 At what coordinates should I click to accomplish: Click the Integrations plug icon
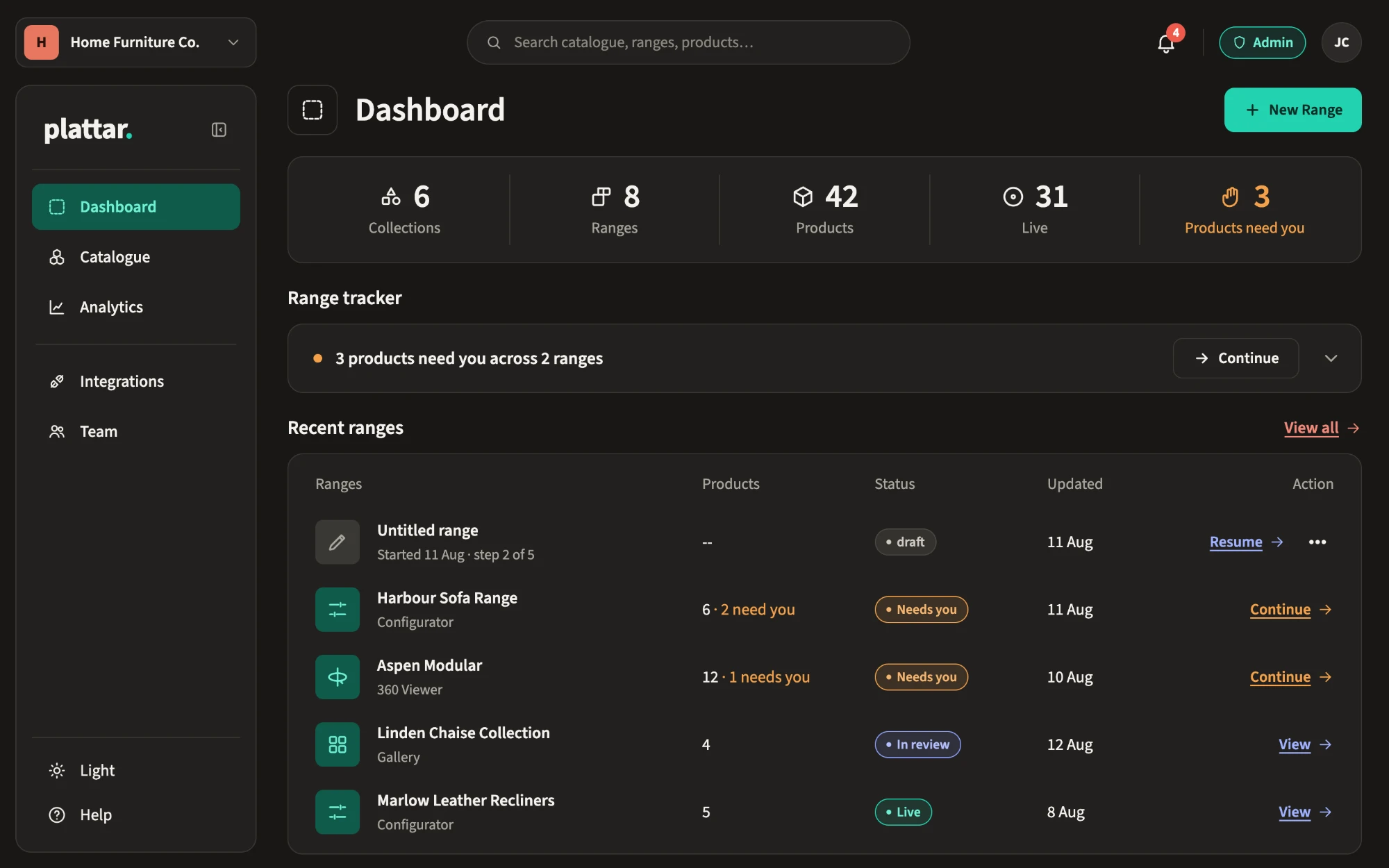point(57,381)
